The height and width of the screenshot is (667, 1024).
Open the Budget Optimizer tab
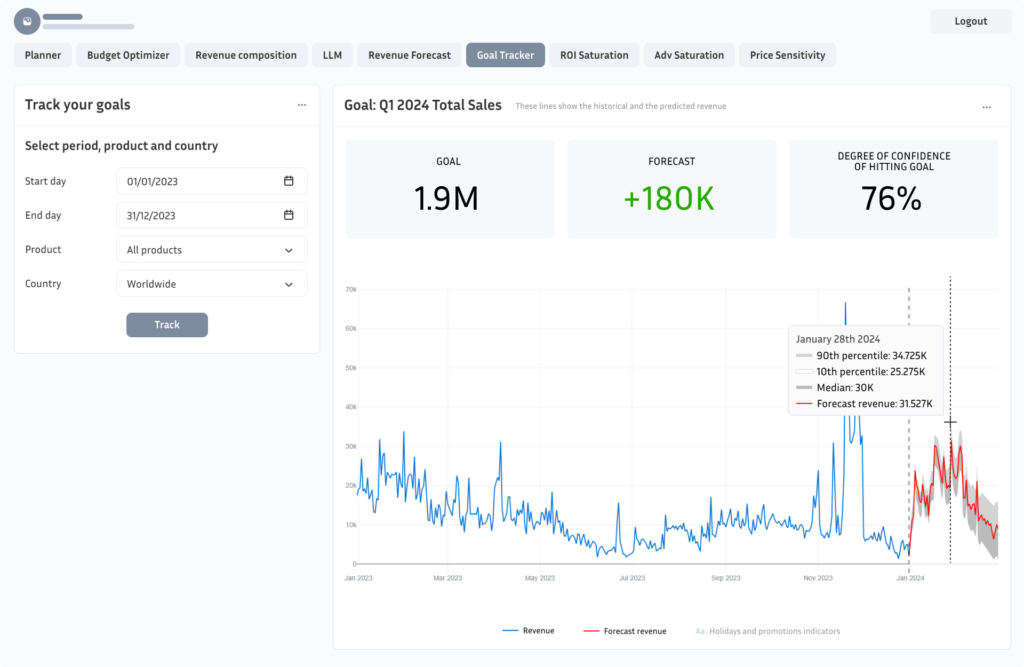coord(128,55)
